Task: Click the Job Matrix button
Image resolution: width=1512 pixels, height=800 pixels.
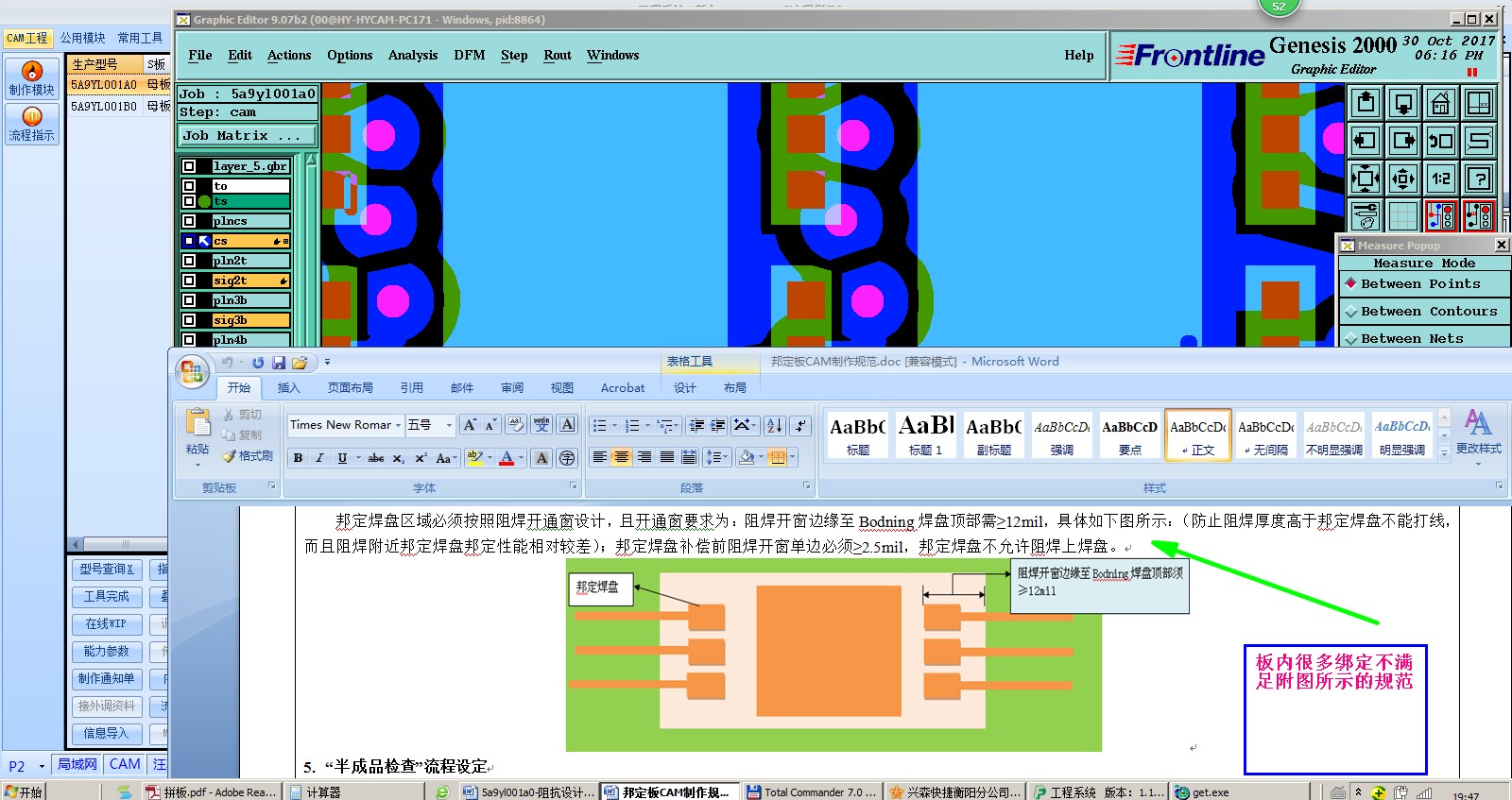Action: (248, 136)
